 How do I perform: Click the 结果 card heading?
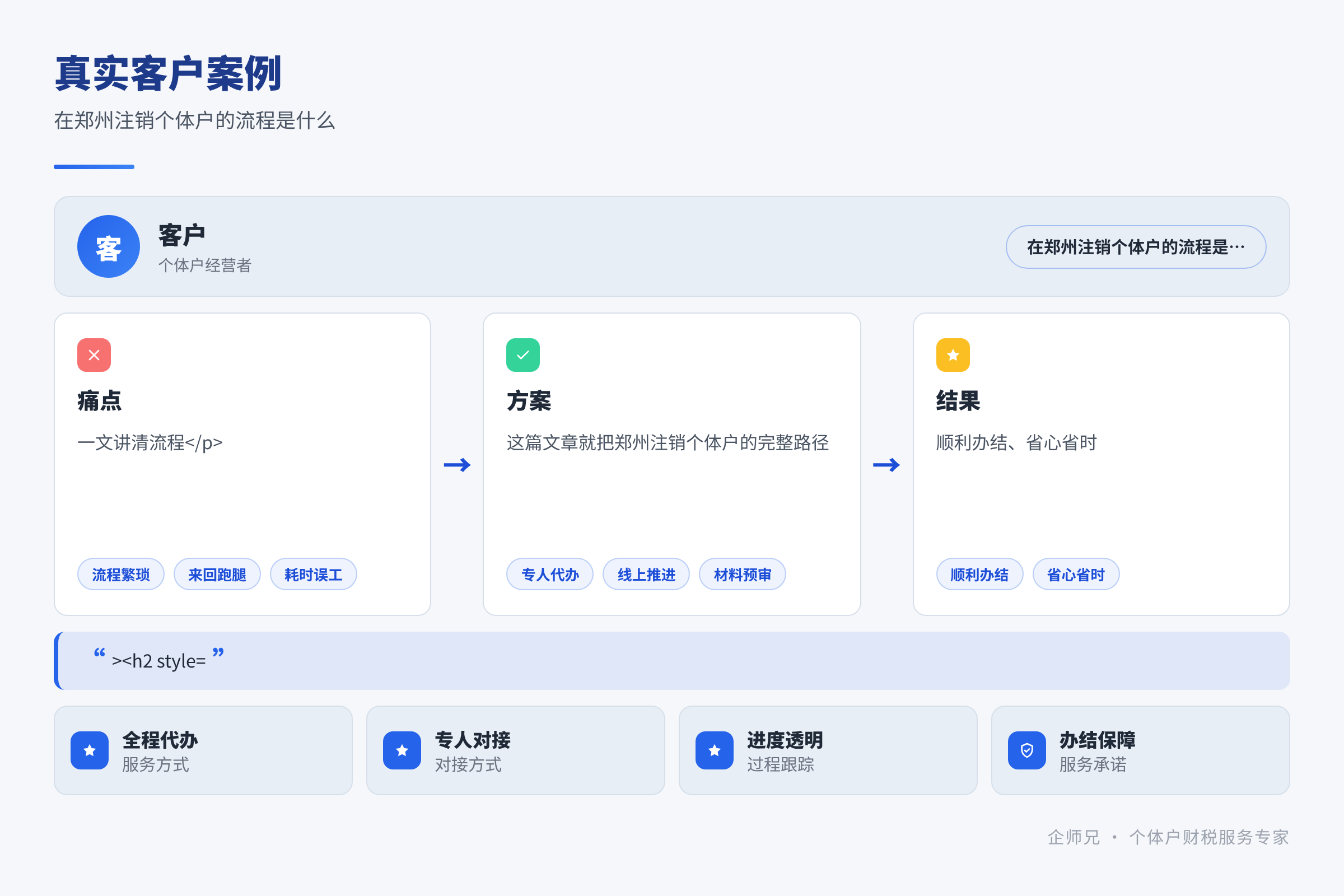(958, 400)
